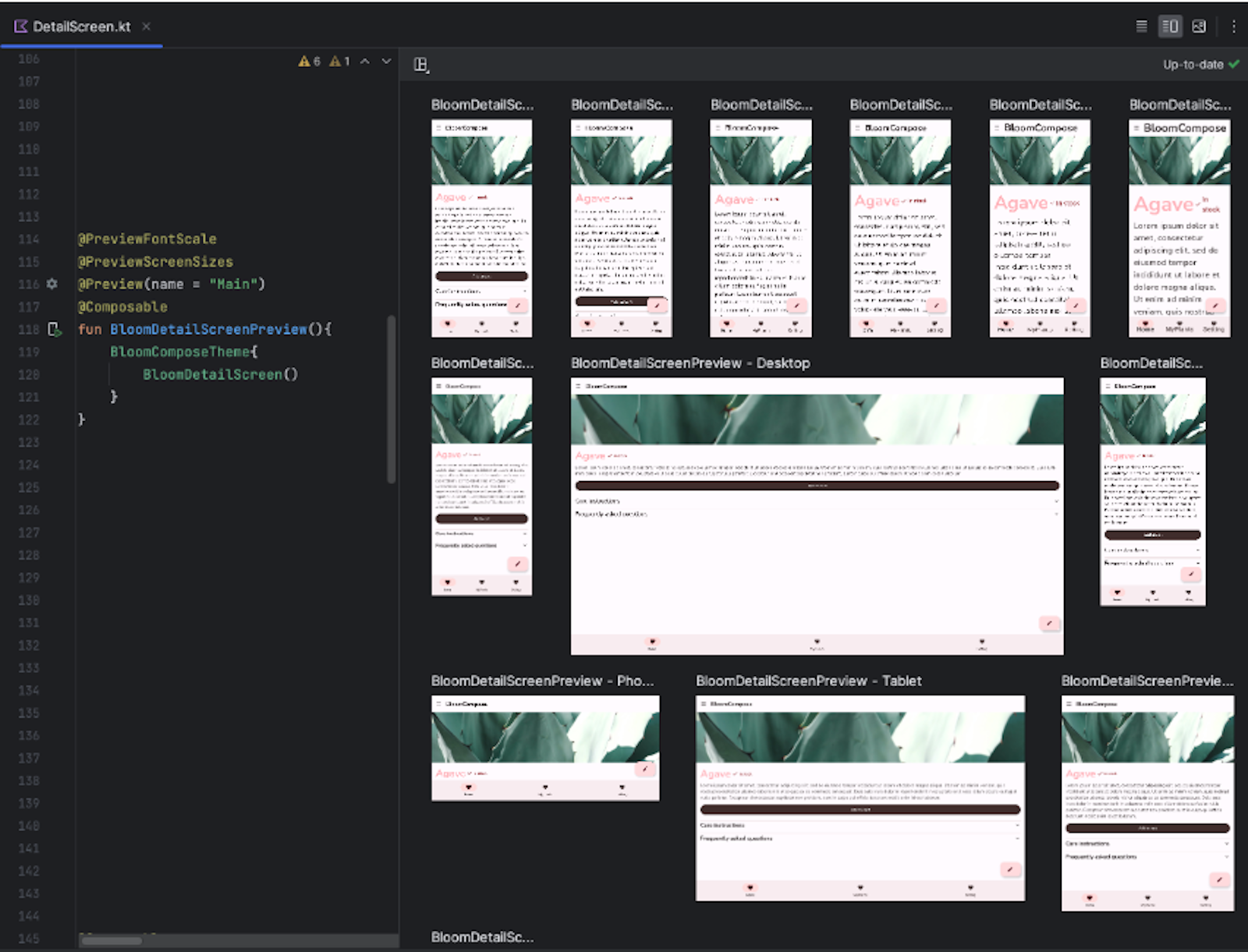
Task: Click the BloomDetailScreenPreview function name in code
Action: [x=208, y=329]
